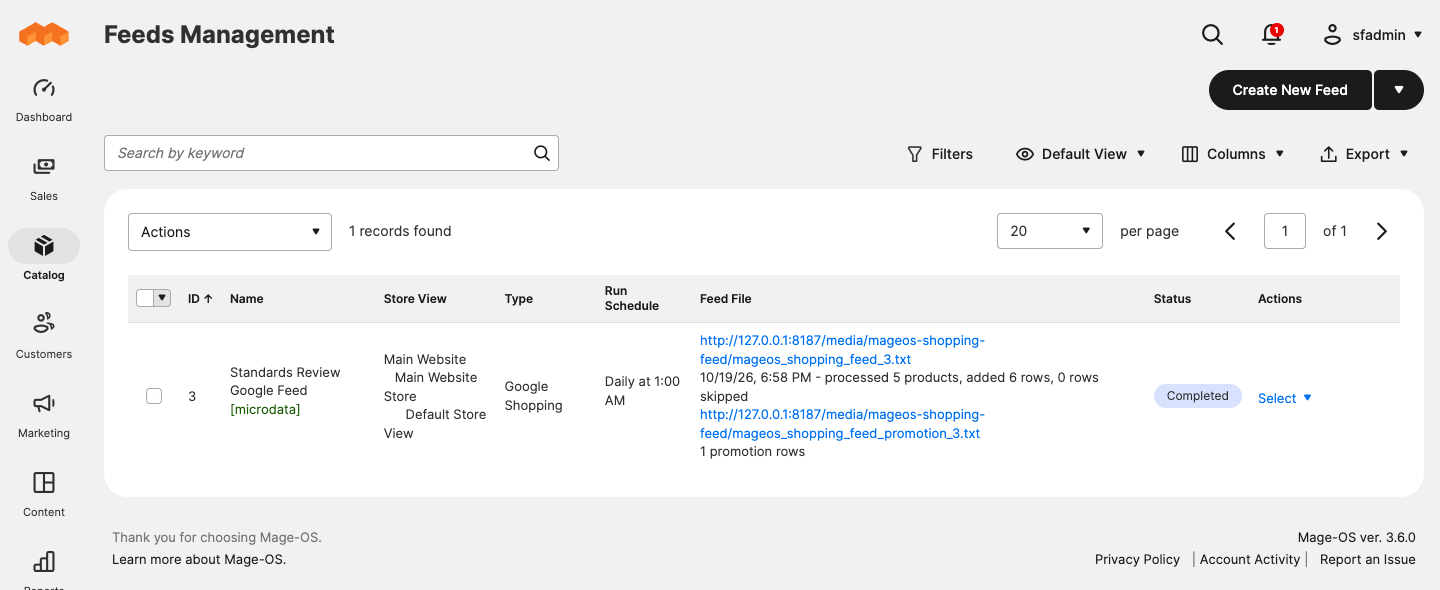The image size is (1440, 590).
Task: Click the Mage-OS logo icon
Action: pos(44,35)
